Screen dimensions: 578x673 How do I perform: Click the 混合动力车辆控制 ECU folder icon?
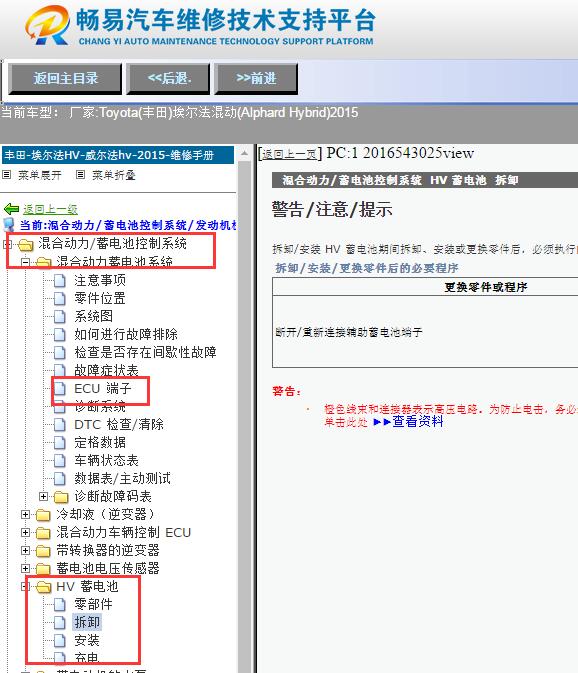coord(43,533)
